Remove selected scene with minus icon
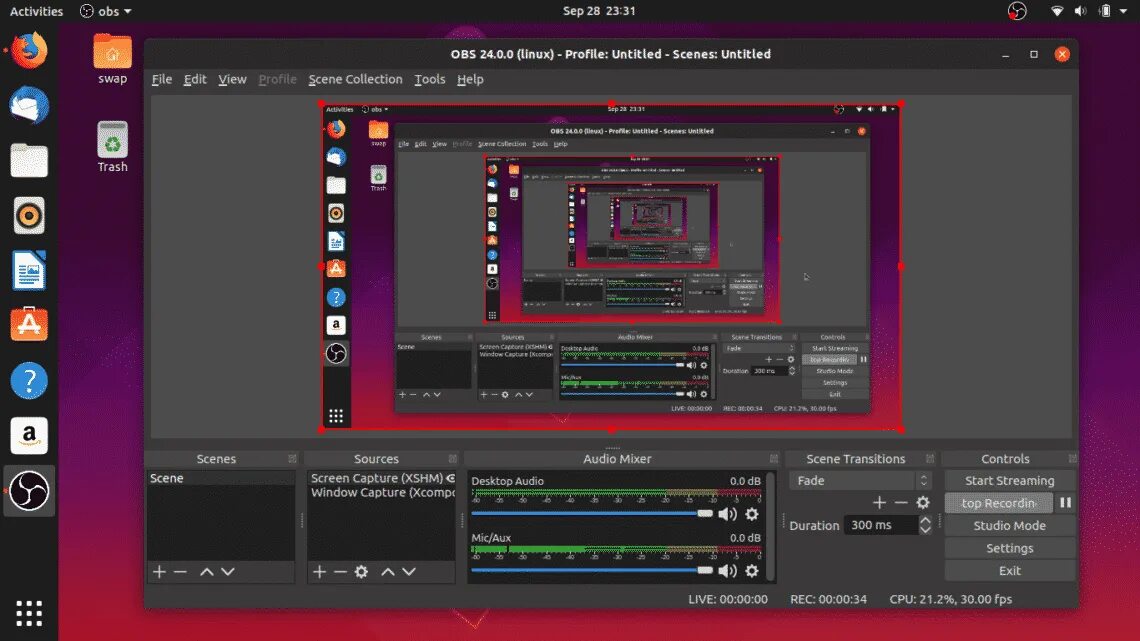 (180, 572)
